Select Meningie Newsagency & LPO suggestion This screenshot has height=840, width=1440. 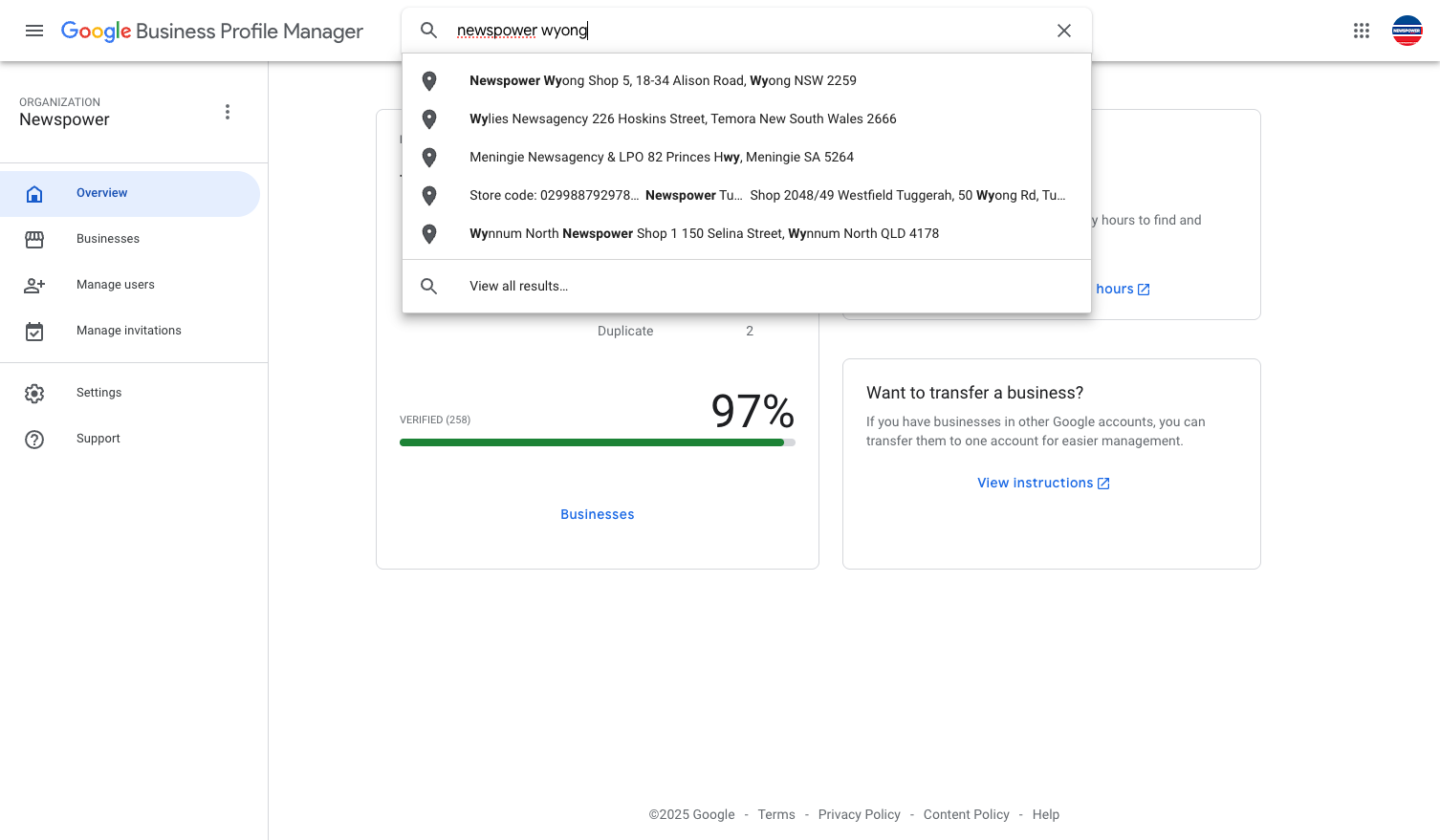click(747, 158)
